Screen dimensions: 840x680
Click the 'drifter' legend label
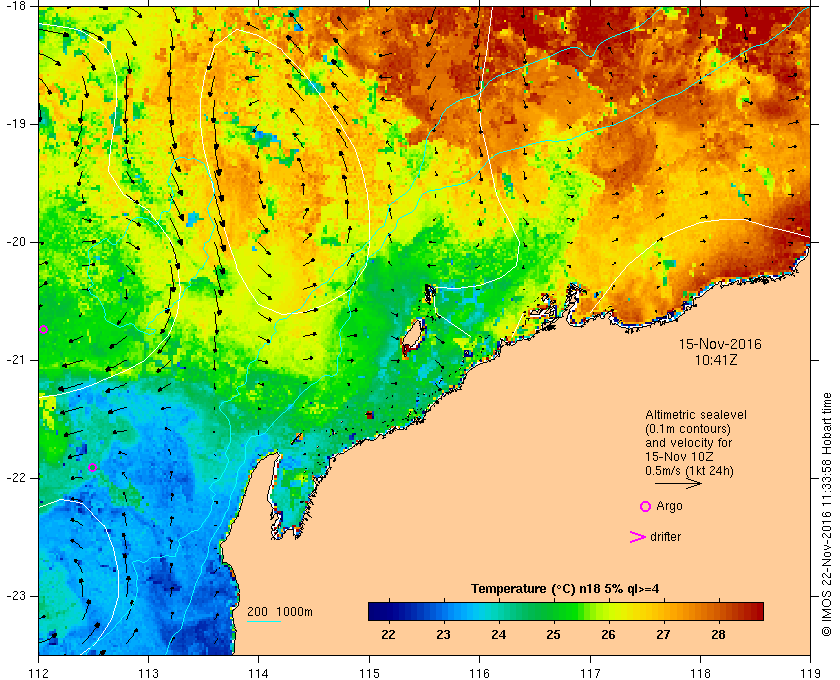click(x=665, y=537)
